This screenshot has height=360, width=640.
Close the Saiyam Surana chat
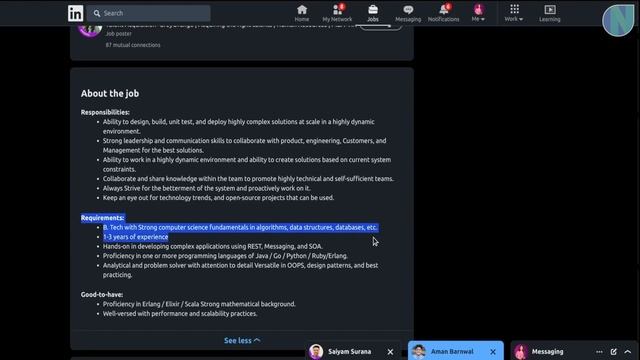(390, 351)
